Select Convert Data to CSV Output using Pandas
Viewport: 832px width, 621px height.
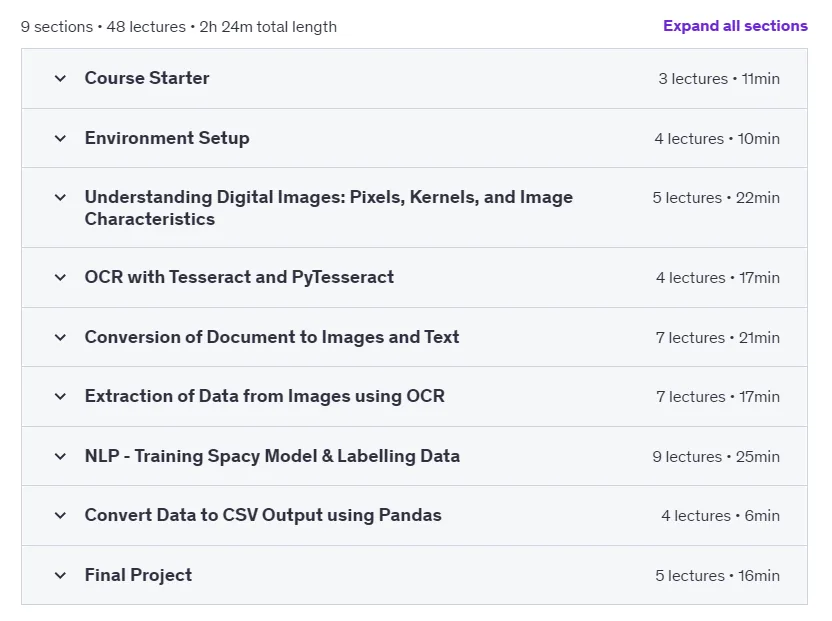point(263,515)
